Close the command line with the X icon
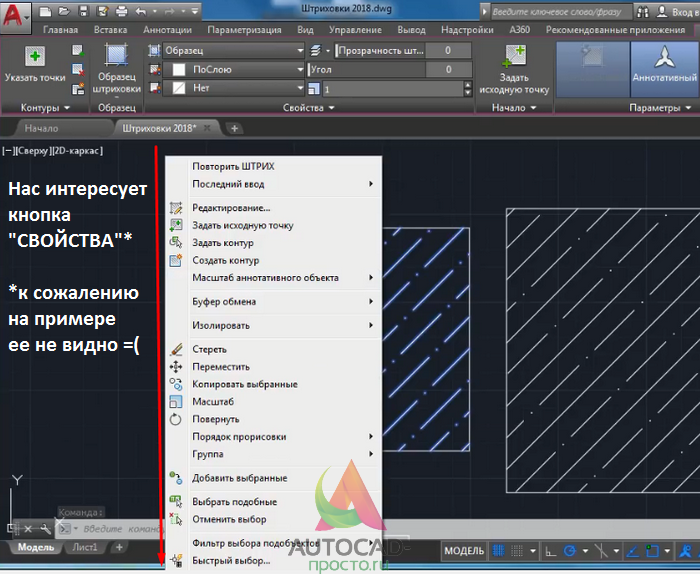 (x=28, y=529)
